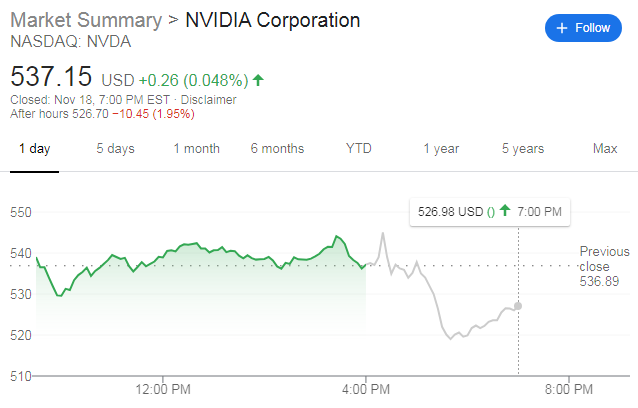Select the Max range tab
The image size is (638, 408).
(605, 149)
